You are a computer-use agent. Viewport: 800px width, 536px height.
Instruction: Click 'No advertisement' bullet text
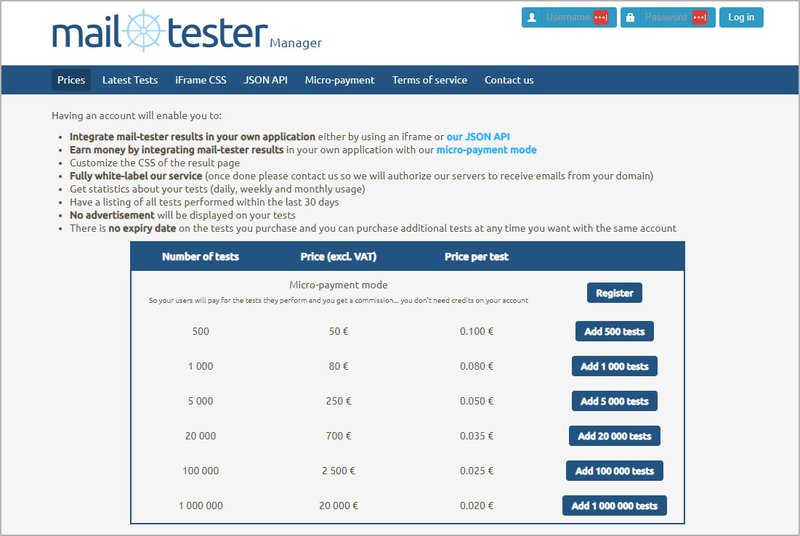coord(112,215)
